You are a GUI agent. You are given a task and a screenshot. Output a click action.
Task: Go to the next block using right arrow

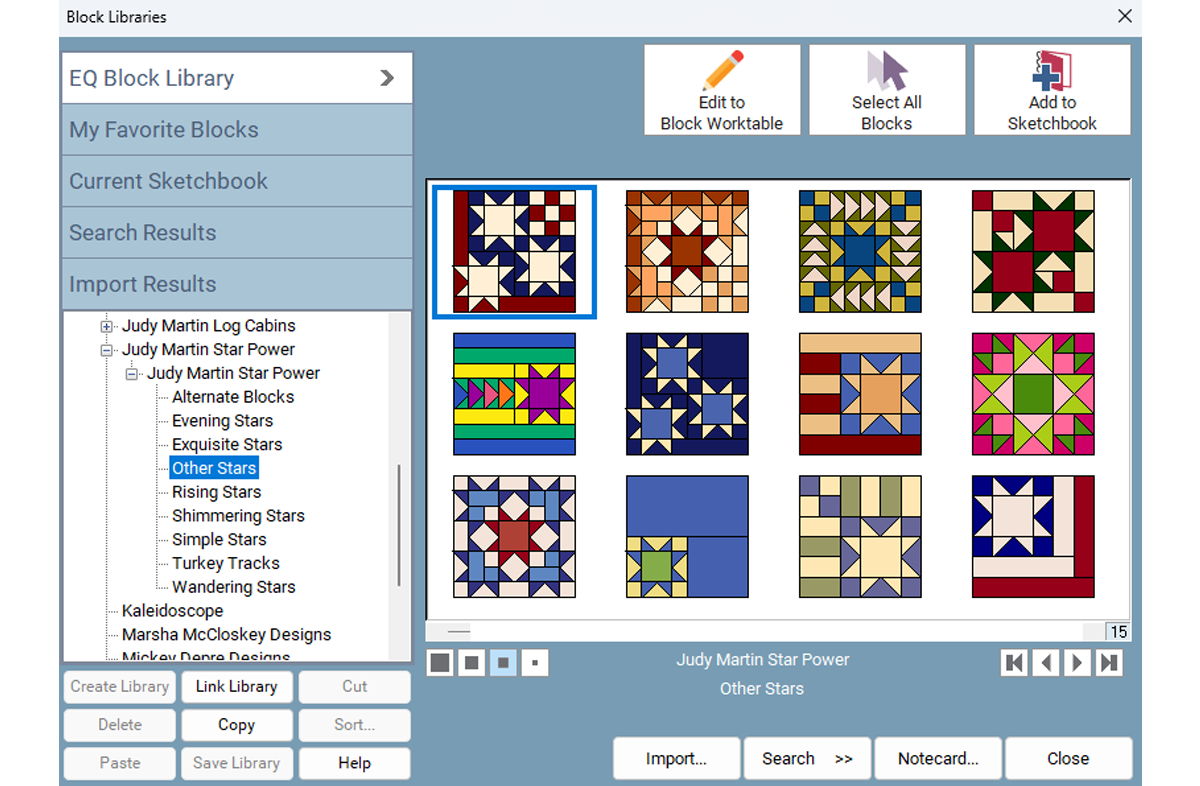point(1077,663)
